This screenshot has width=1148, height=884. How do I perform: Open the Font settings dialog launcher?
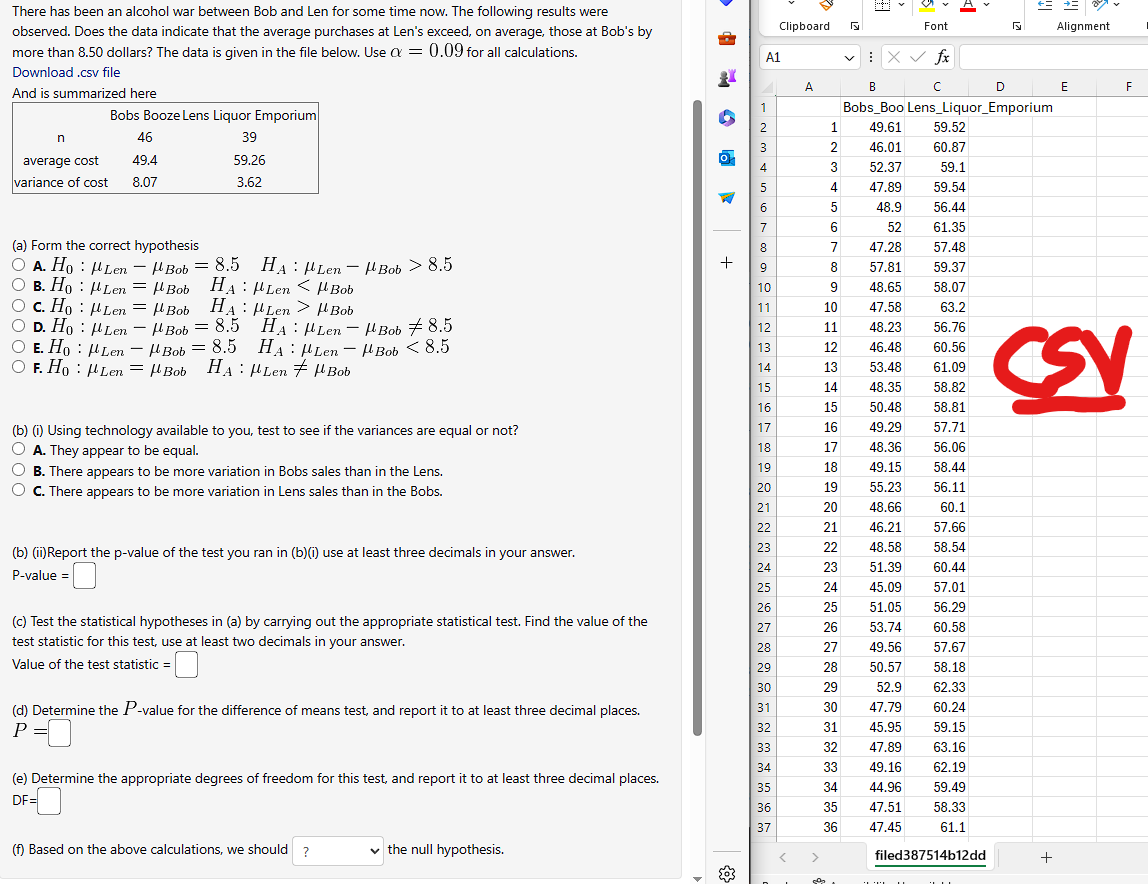pyautogui.click(x=1016, y=26)
